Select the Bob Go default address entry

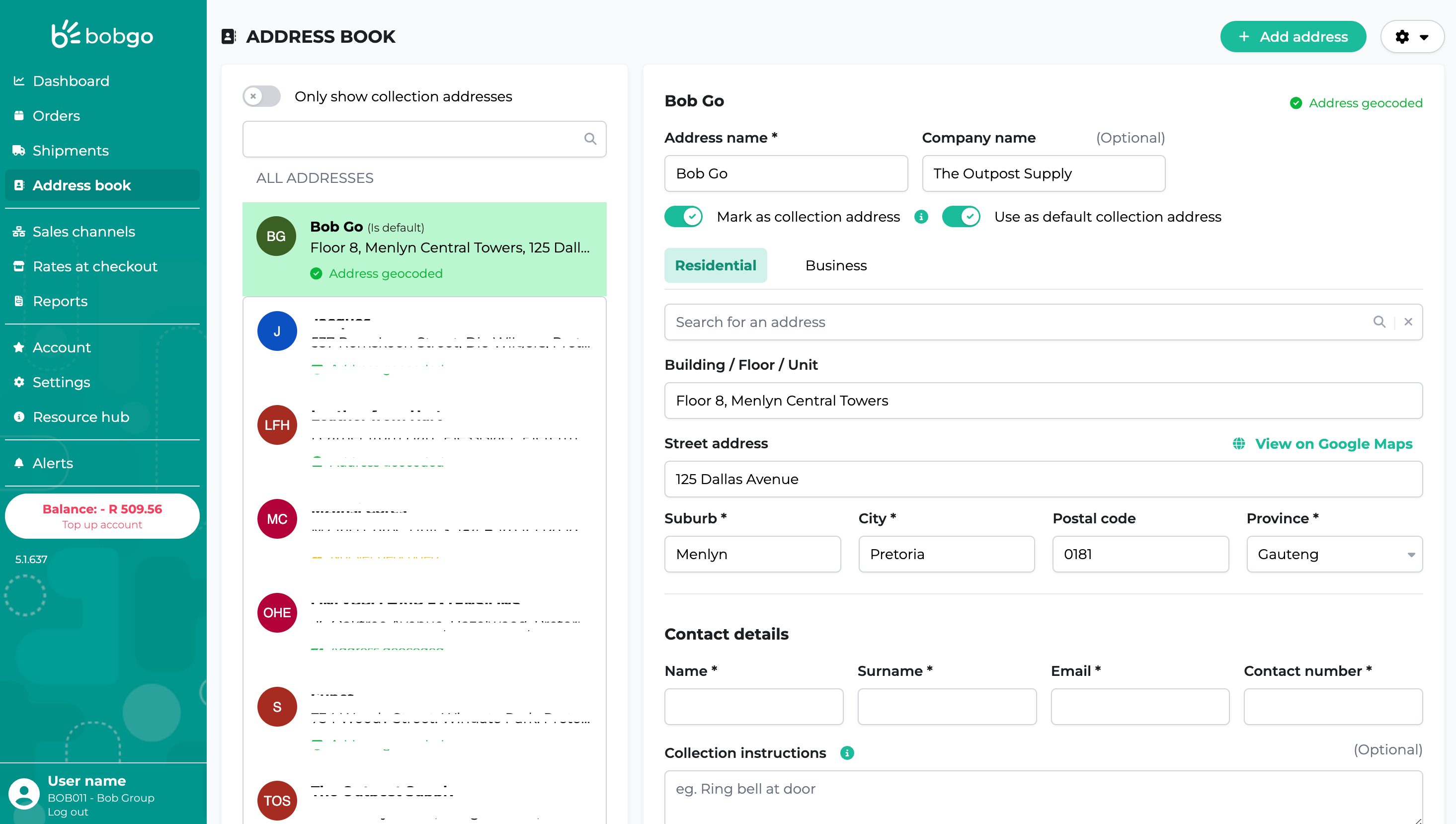[424, 249]
